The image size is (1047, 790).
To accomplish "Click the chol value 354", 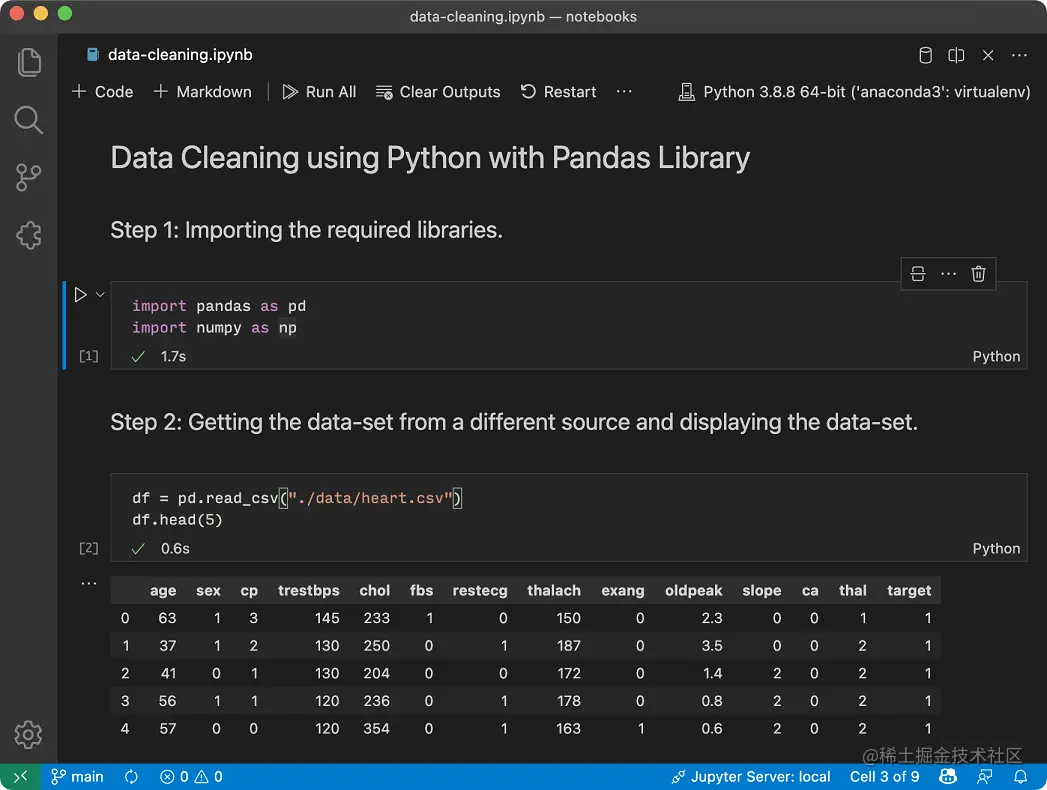I will click(377, 729).
